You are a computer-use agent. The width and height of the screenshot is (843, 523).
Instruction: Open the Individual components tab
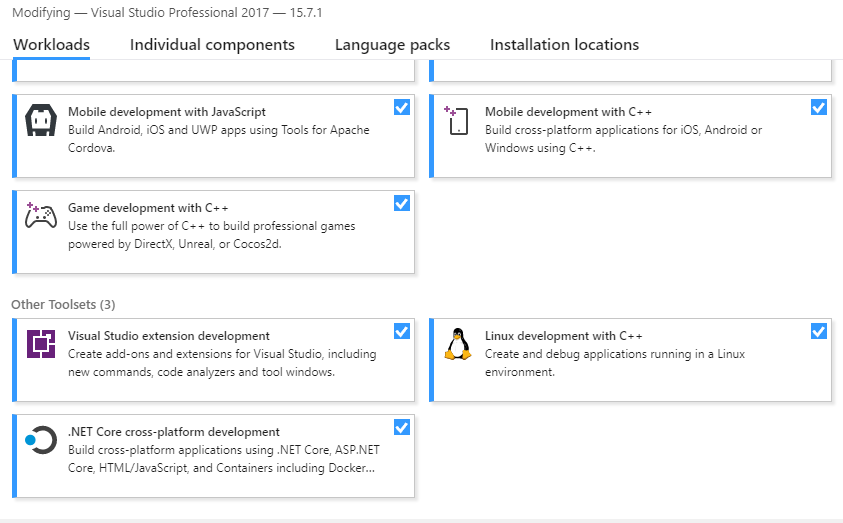pyautogui.click(x=212, y=45)
